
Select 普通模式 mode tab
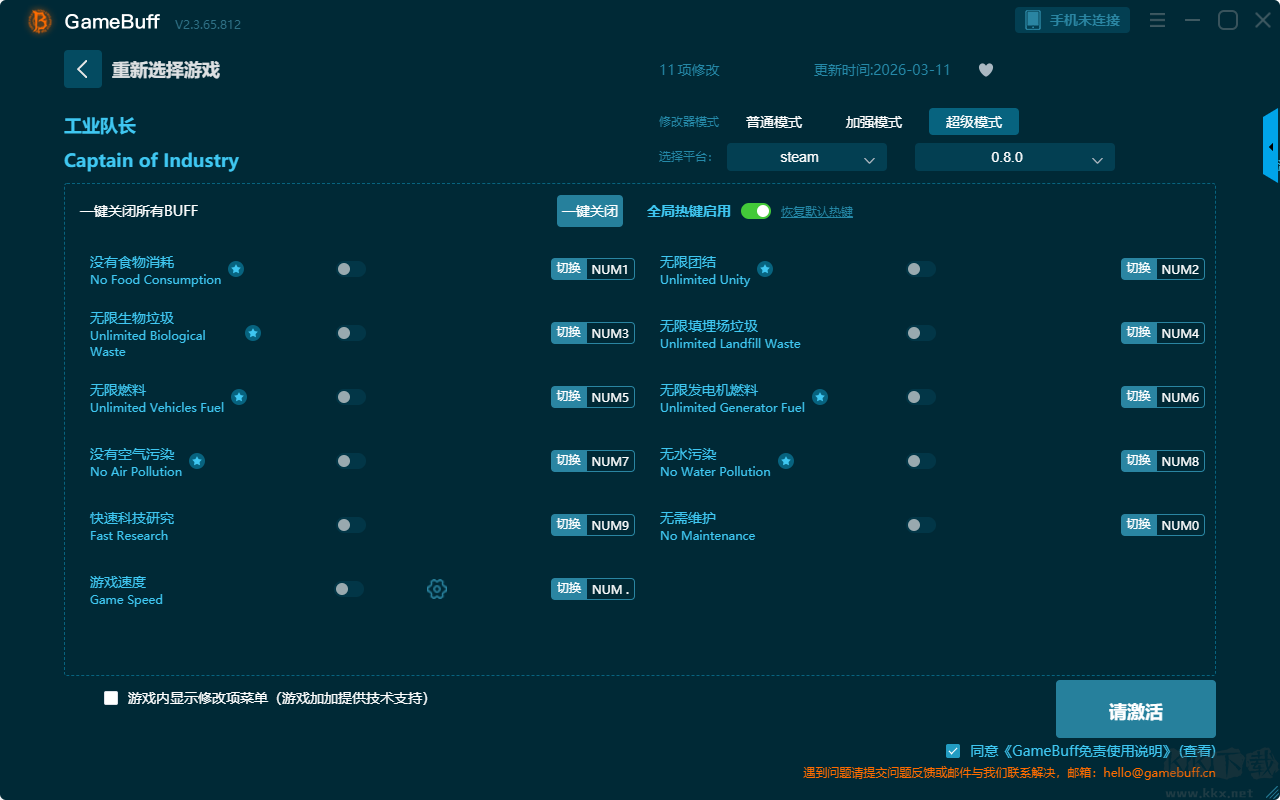point(774,122)
